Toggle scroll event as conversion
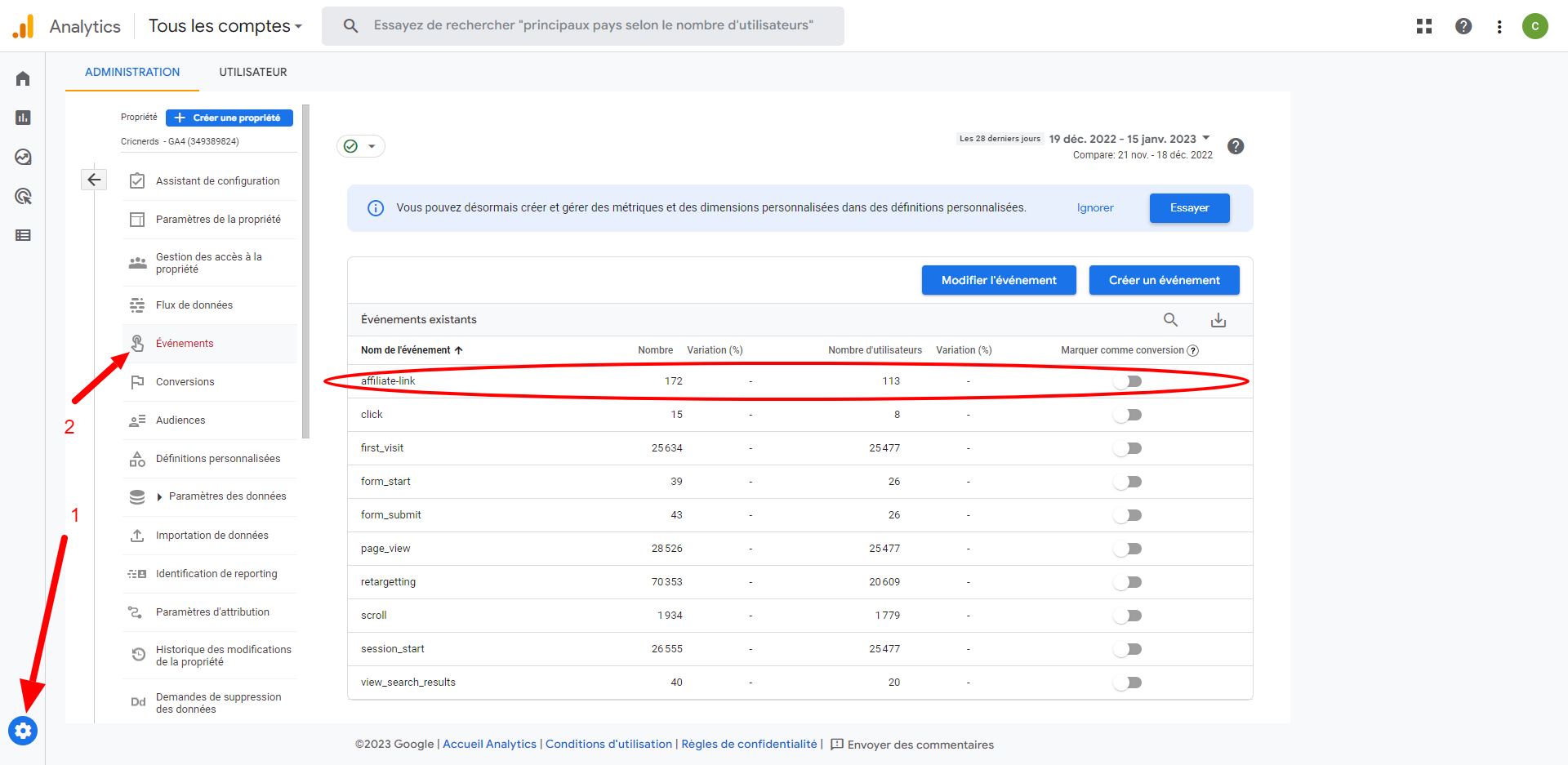This screenshot has width=1568, height=765. click(1127, 616)
